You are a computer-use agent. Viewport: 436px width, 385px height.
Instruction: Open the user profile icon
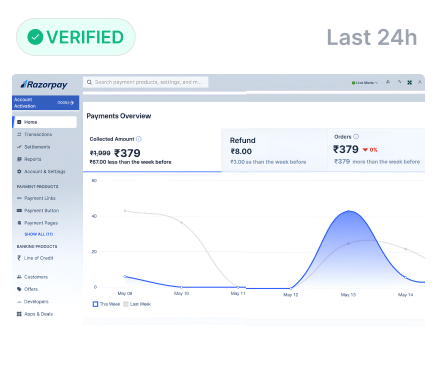[x=420, y=82]
